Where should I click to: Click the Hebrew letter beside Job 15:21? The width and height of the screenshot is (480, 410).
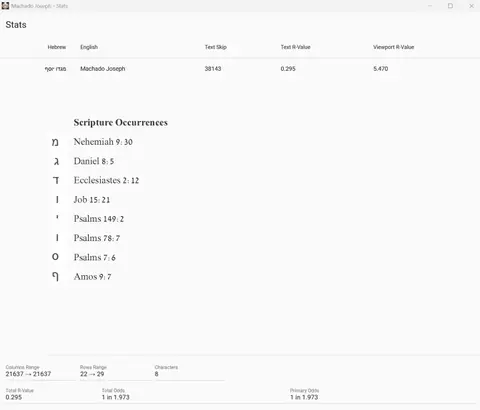(57, 200)
